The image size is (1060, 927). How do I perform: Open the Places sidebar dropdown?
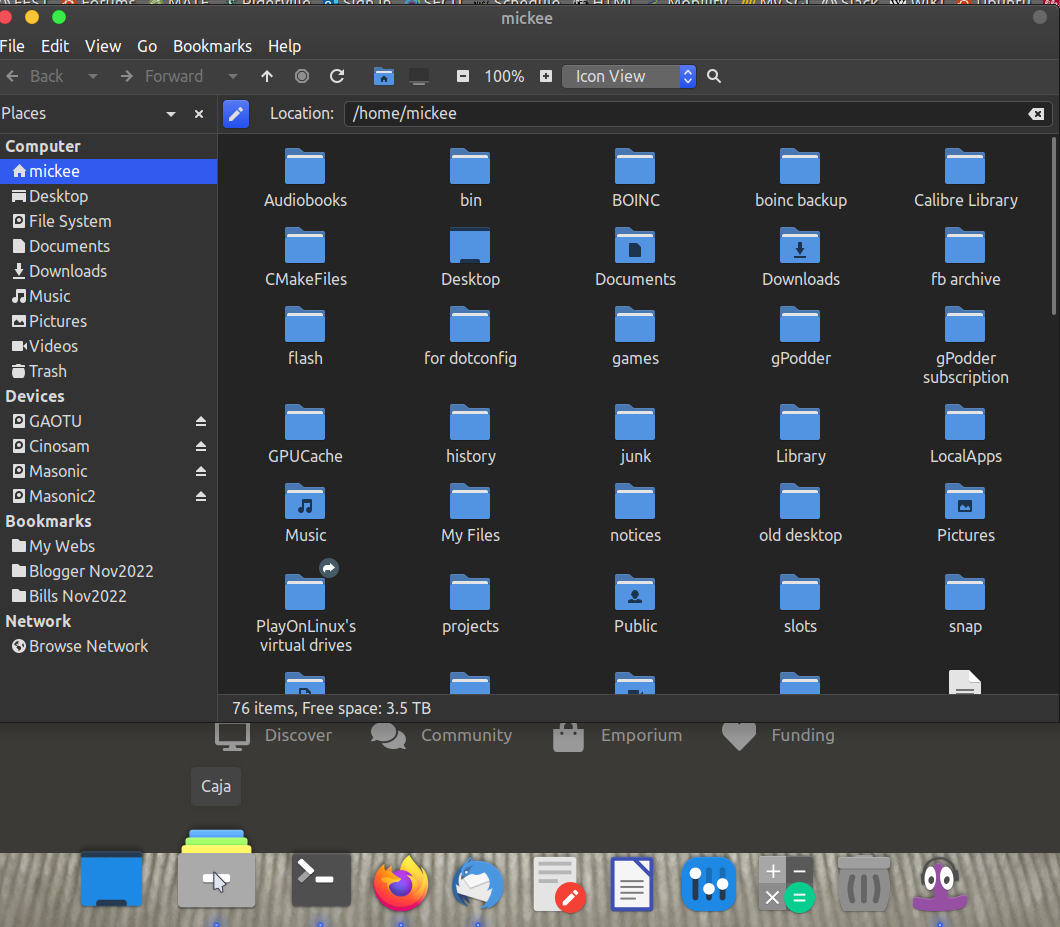point(171,114)
